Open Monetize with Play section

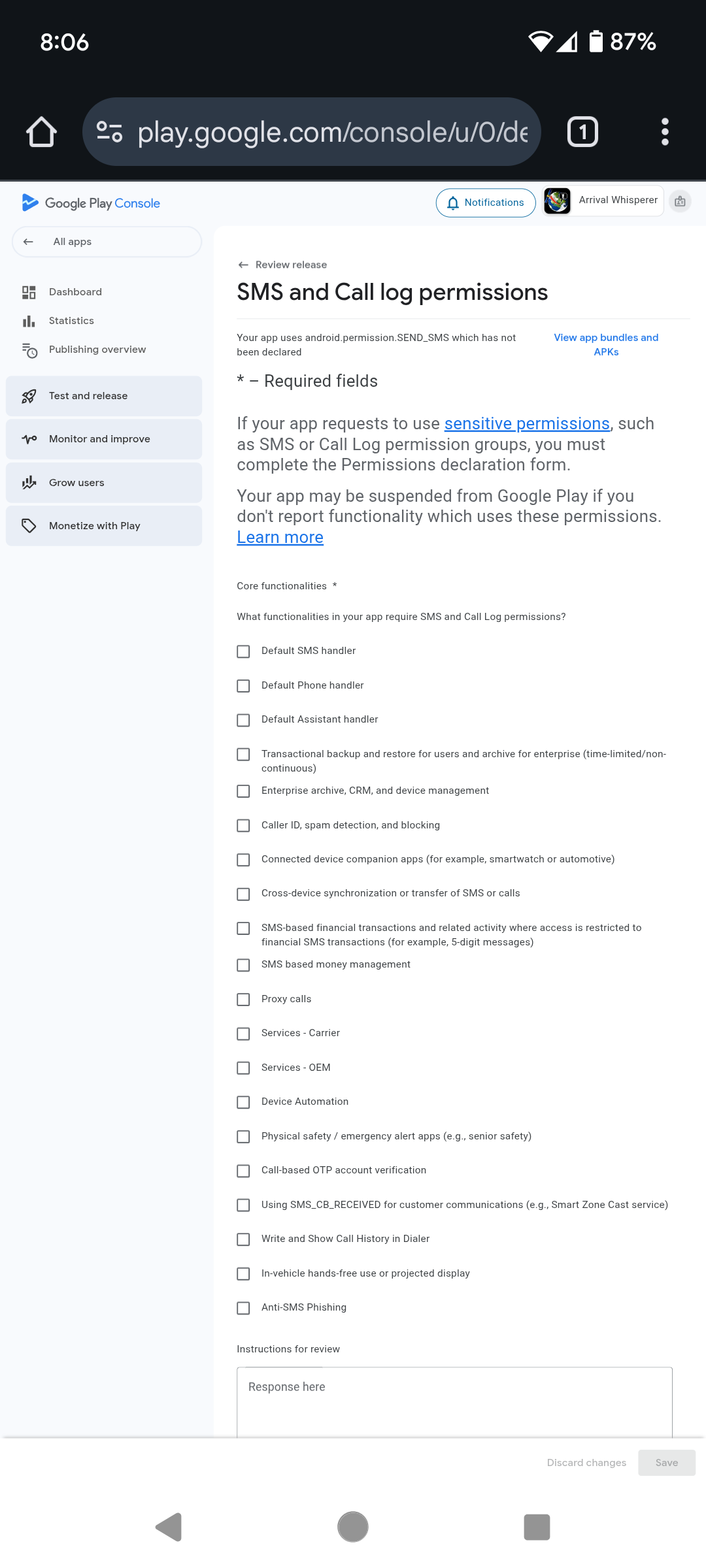(x=94, y=525)
